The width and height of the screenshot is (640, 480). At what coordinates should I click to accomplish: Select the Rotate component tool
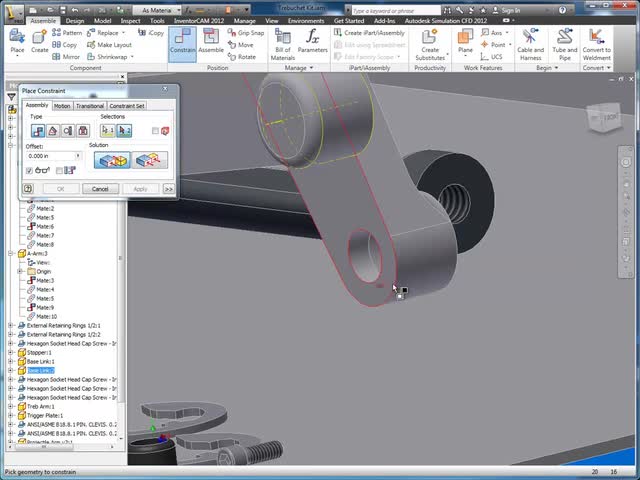tap(242, 57)
